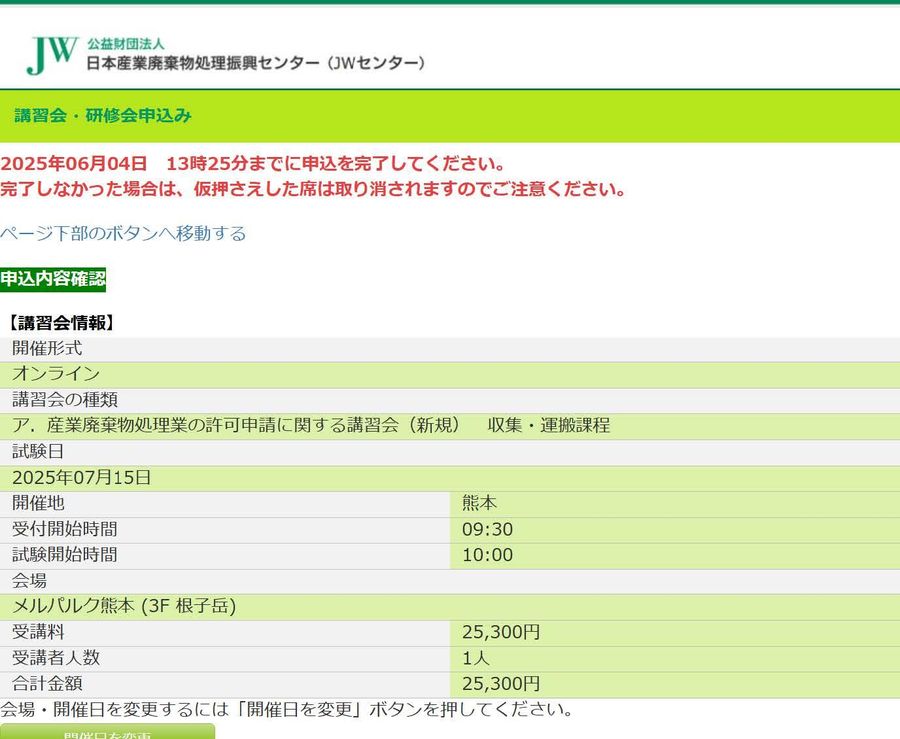Click the JW Center logo
Screen dimensions: 900x739
click(52, 55)
